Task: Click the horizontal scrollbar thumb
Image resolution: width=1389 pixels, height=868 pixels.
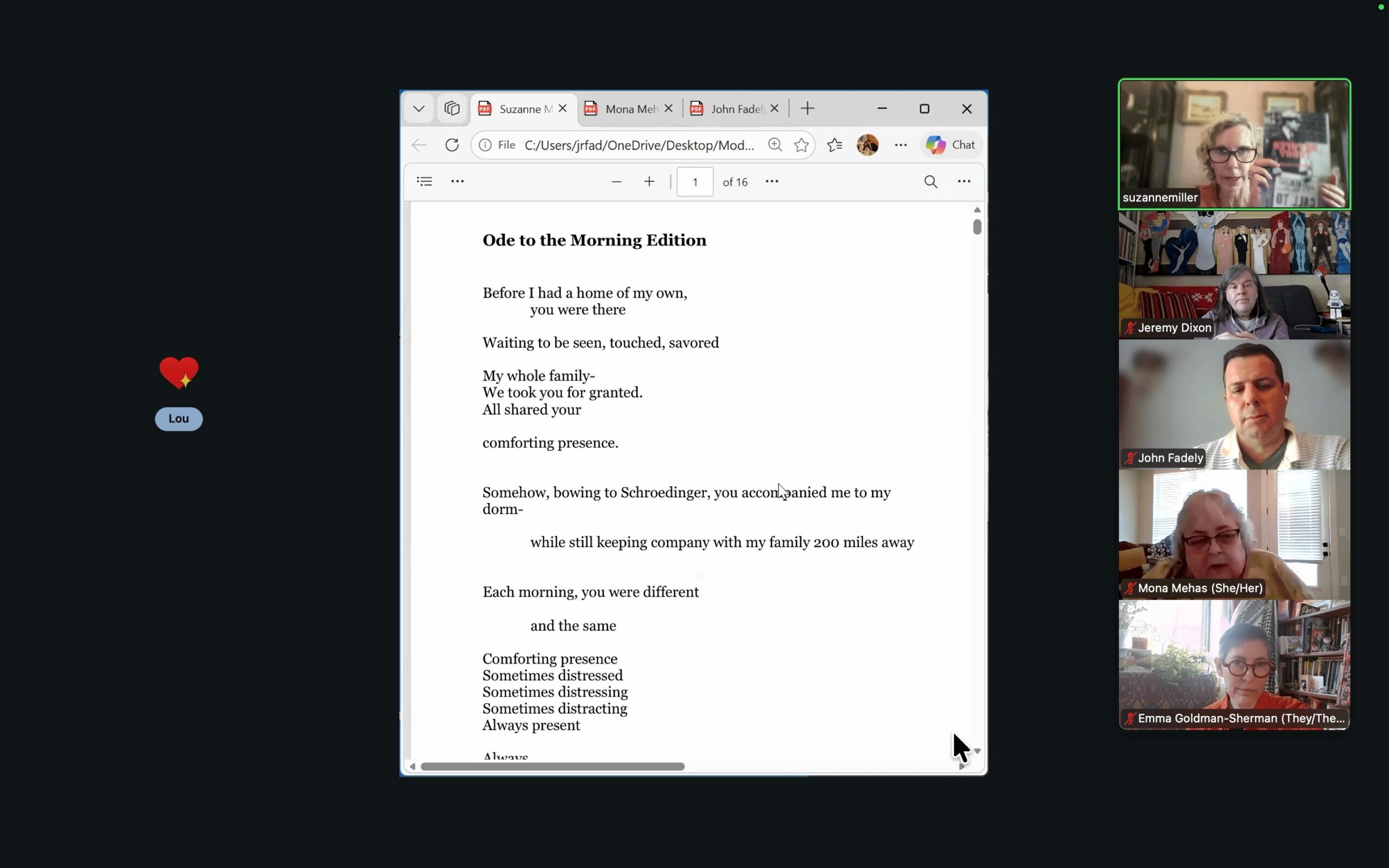Action: point(552,766)
